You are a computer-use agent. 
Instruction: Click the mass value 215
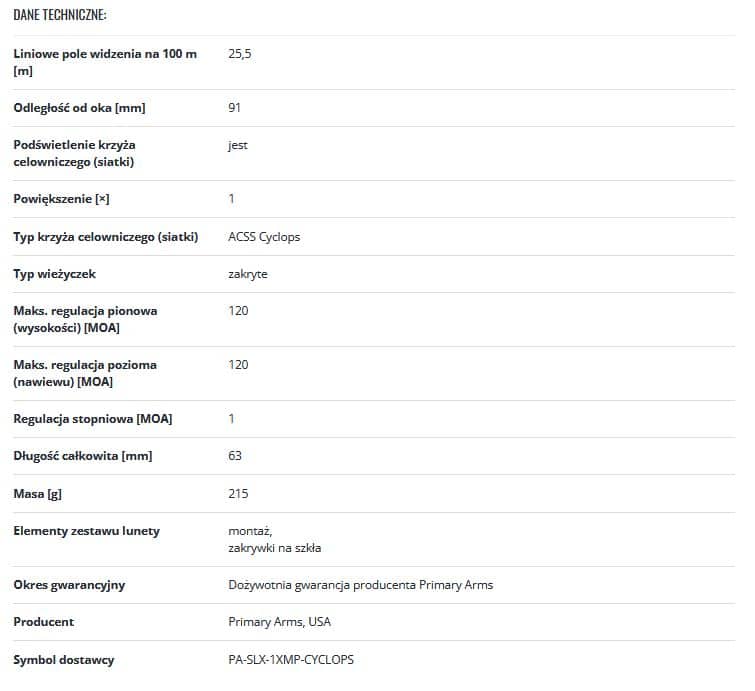pos(238,494)
